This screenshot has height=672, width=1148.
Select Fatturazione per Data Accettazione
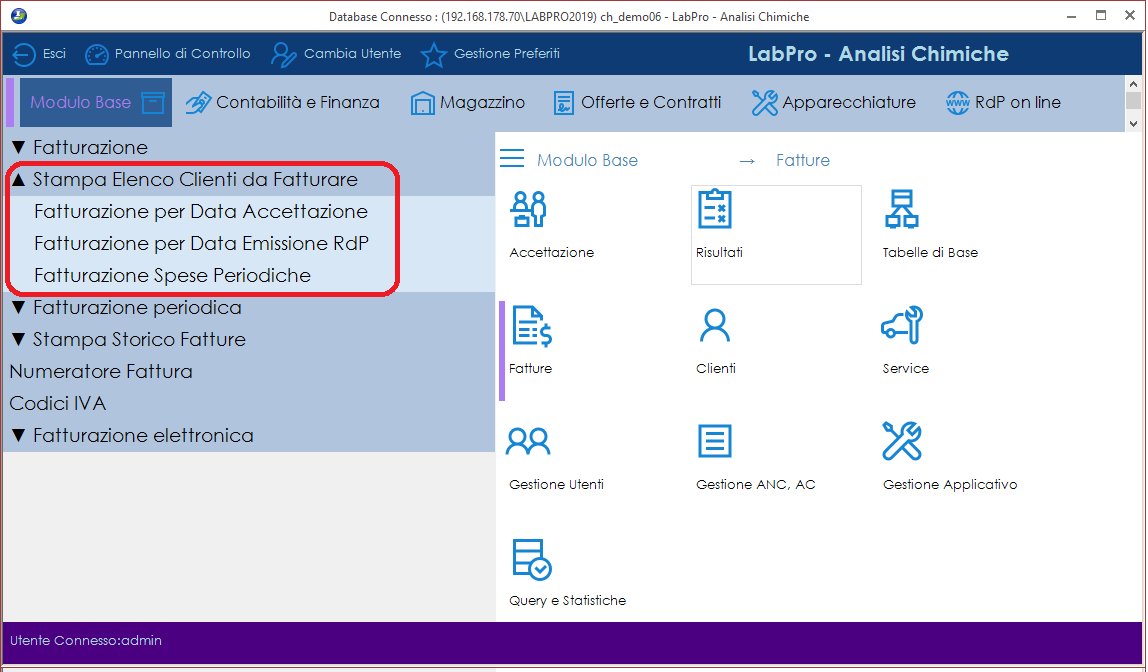point(201,212)
